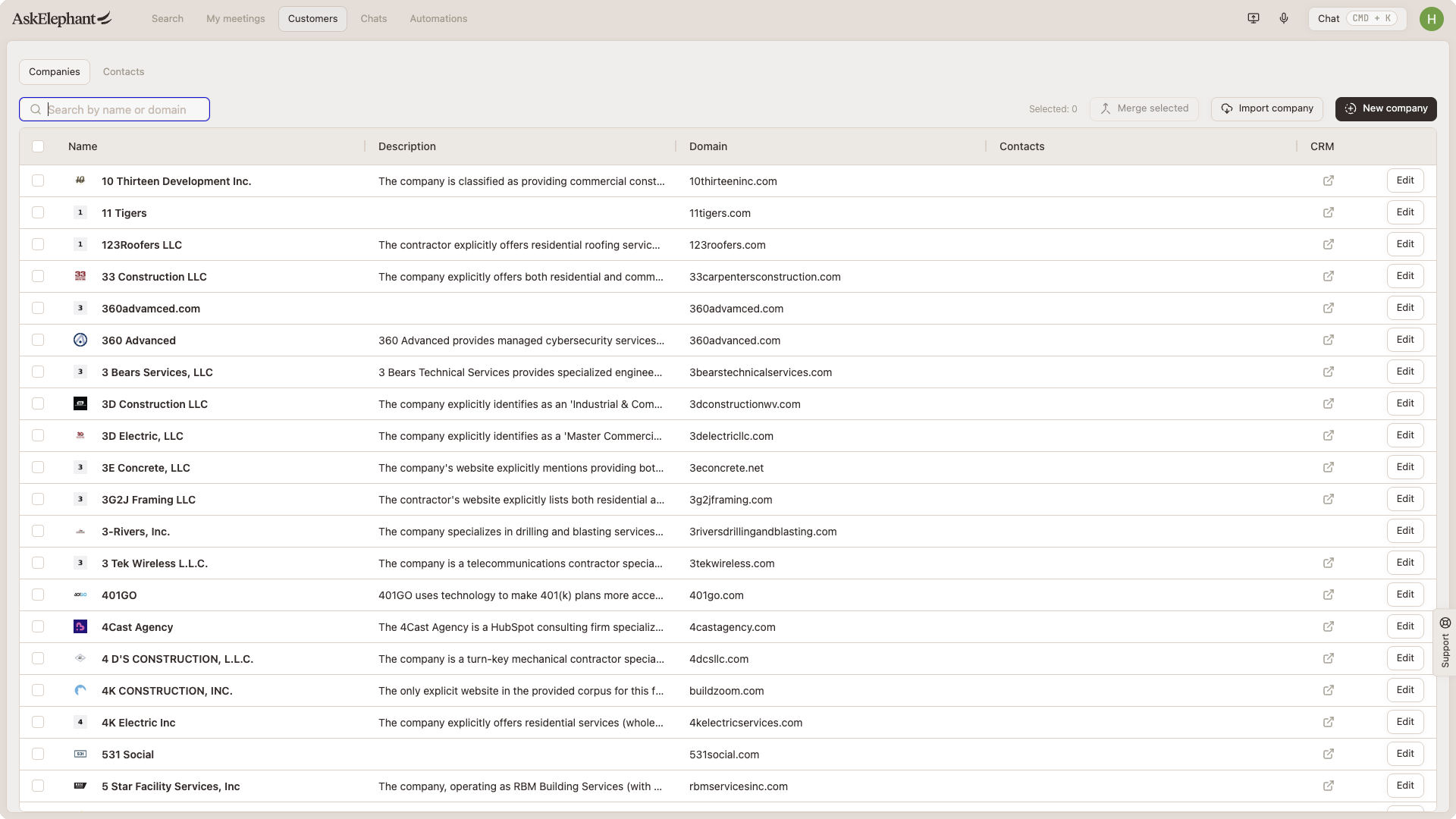
Task: Click the 360 Advanced company logo
Action: pos(80,340)
